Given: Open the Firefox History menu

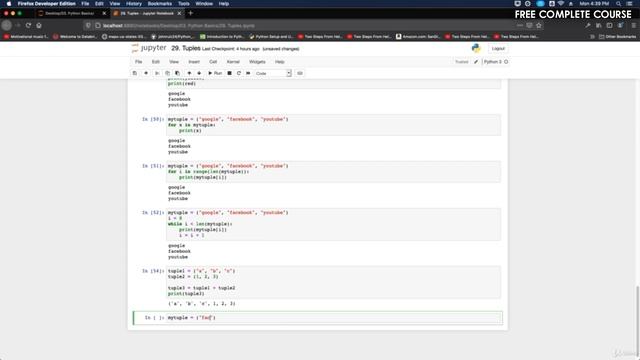Looking at the screenshot, I should tap(133, 4).
